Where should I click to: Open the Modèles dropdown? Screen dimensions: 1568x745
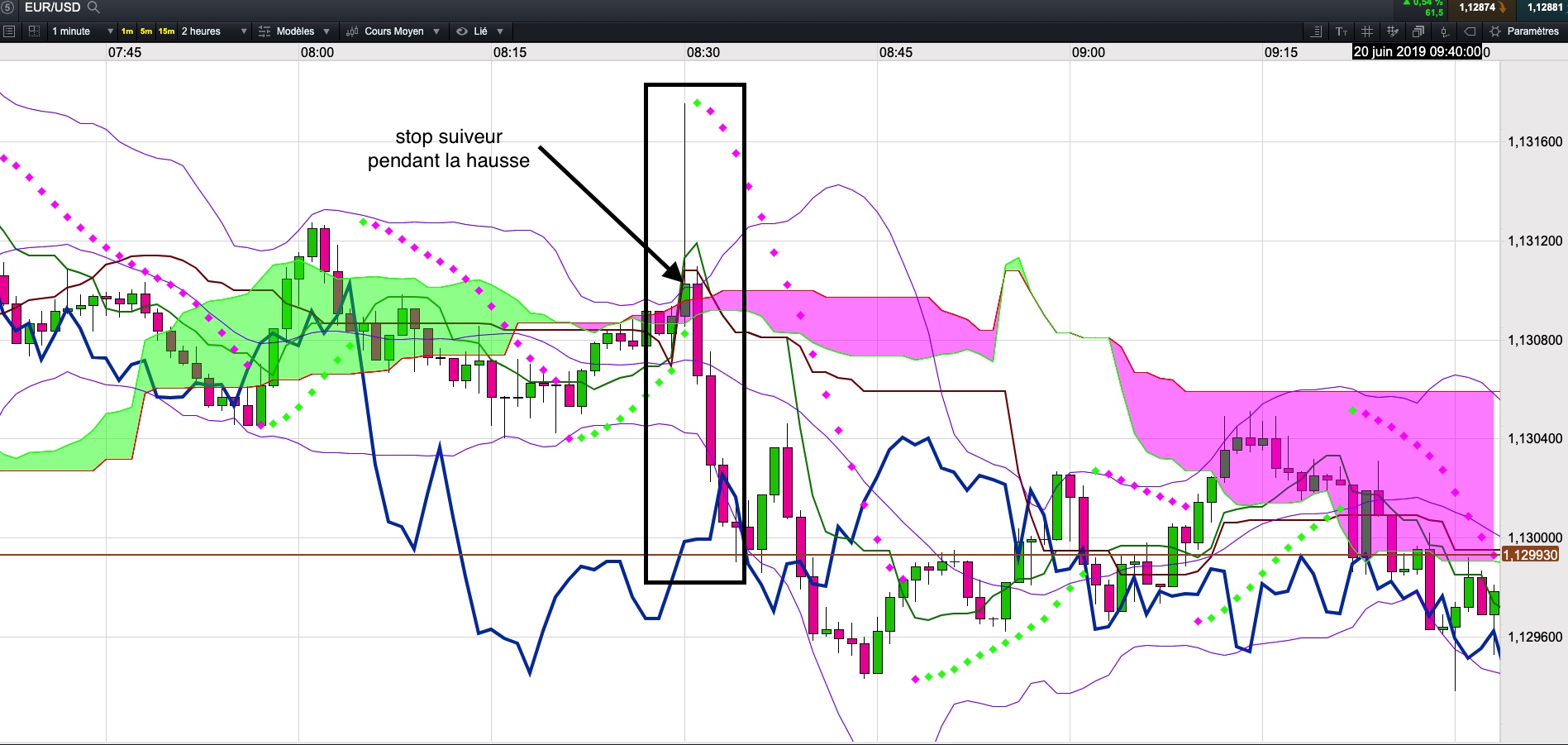(326, 31)
